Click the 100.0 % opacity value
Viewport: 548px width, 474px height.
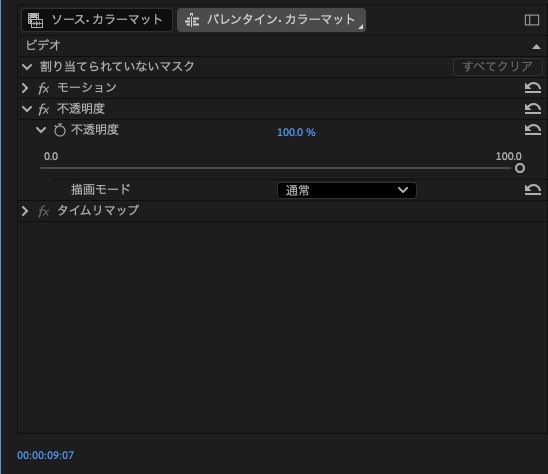pos(296,132)
